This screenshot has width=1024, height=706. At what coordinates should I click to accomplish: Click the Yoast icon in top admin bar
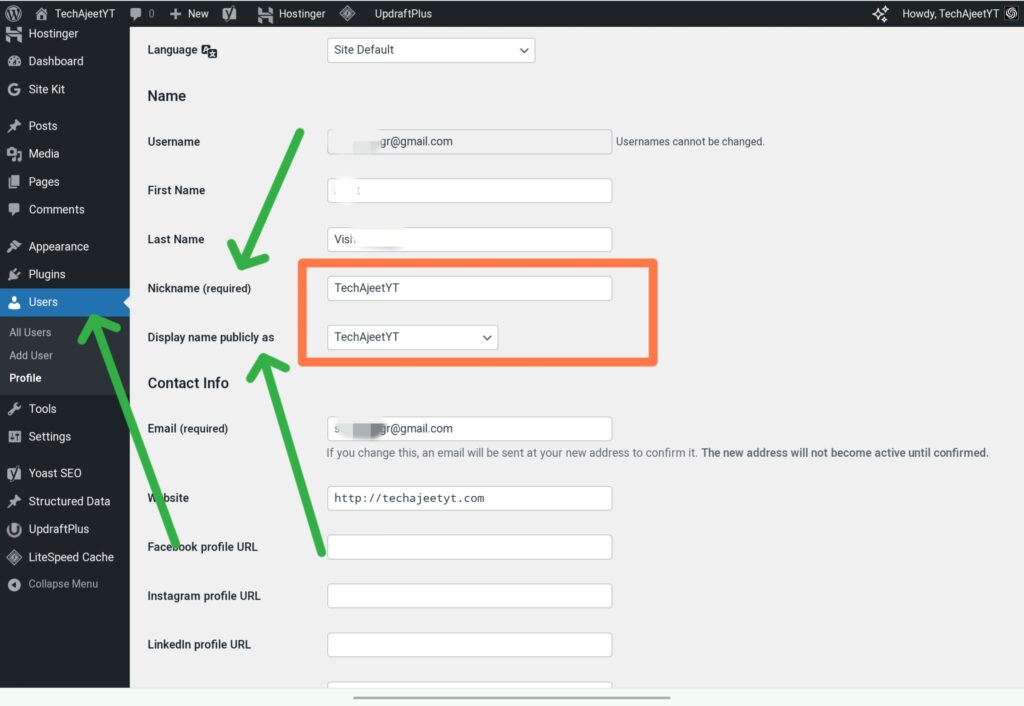pos(229,14)
